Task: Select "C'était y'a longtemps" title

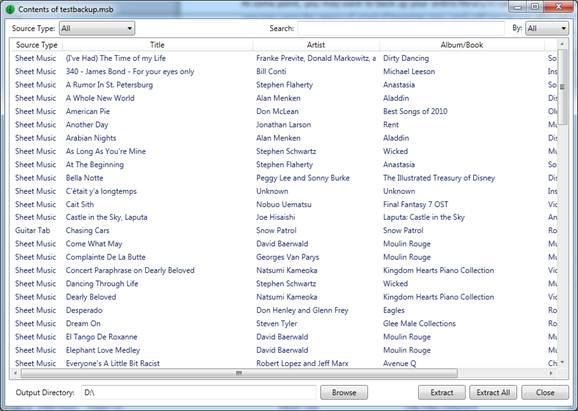Action: pyautogui.click(x=101, y=191)
